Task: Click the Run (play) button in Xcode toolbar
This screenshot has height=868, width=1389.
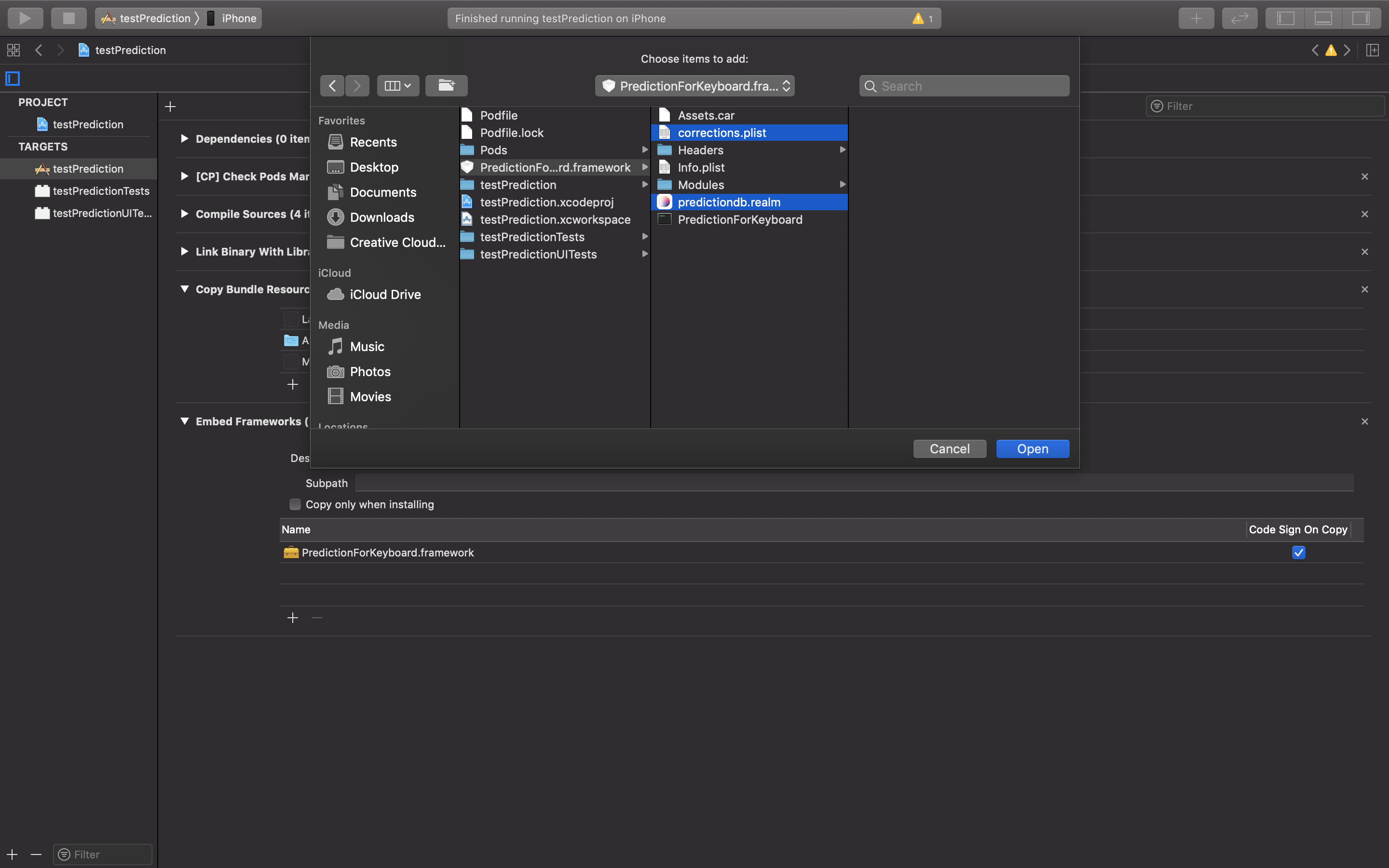Action: coord(25,18)
